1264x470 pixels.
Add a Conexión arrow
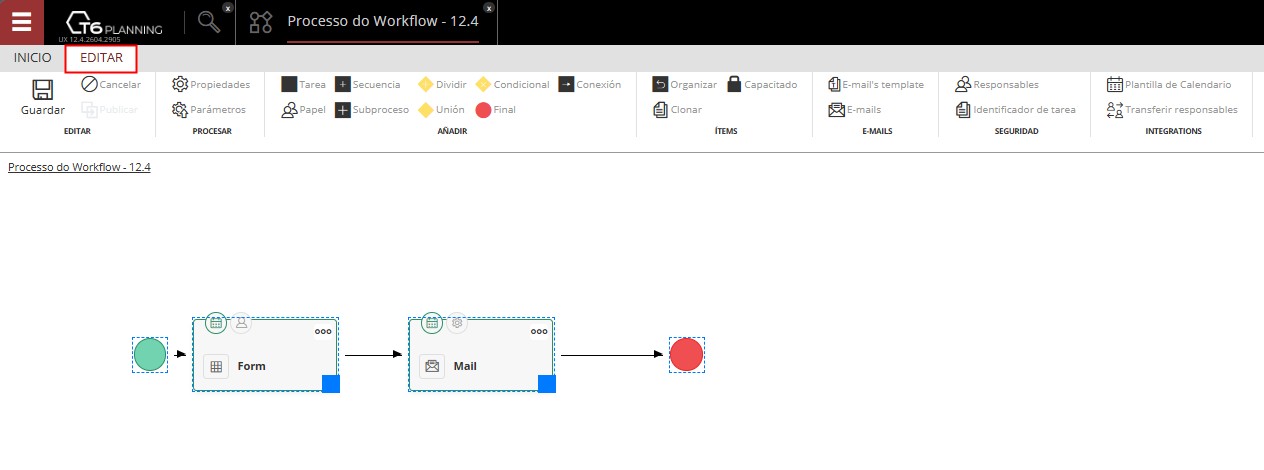point(590,85)
